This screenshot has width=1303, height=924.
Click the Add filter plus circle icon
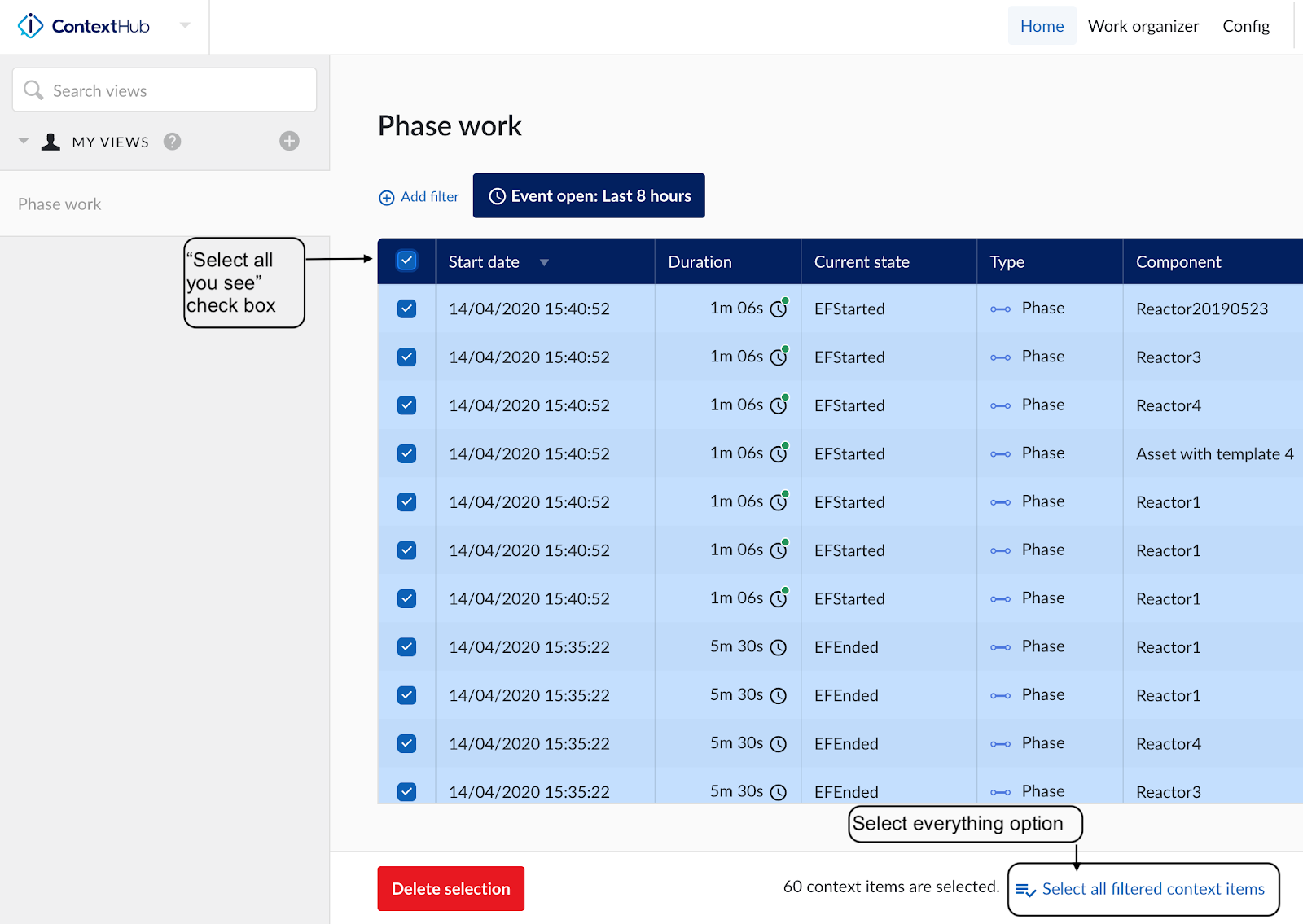pos(386,197)
